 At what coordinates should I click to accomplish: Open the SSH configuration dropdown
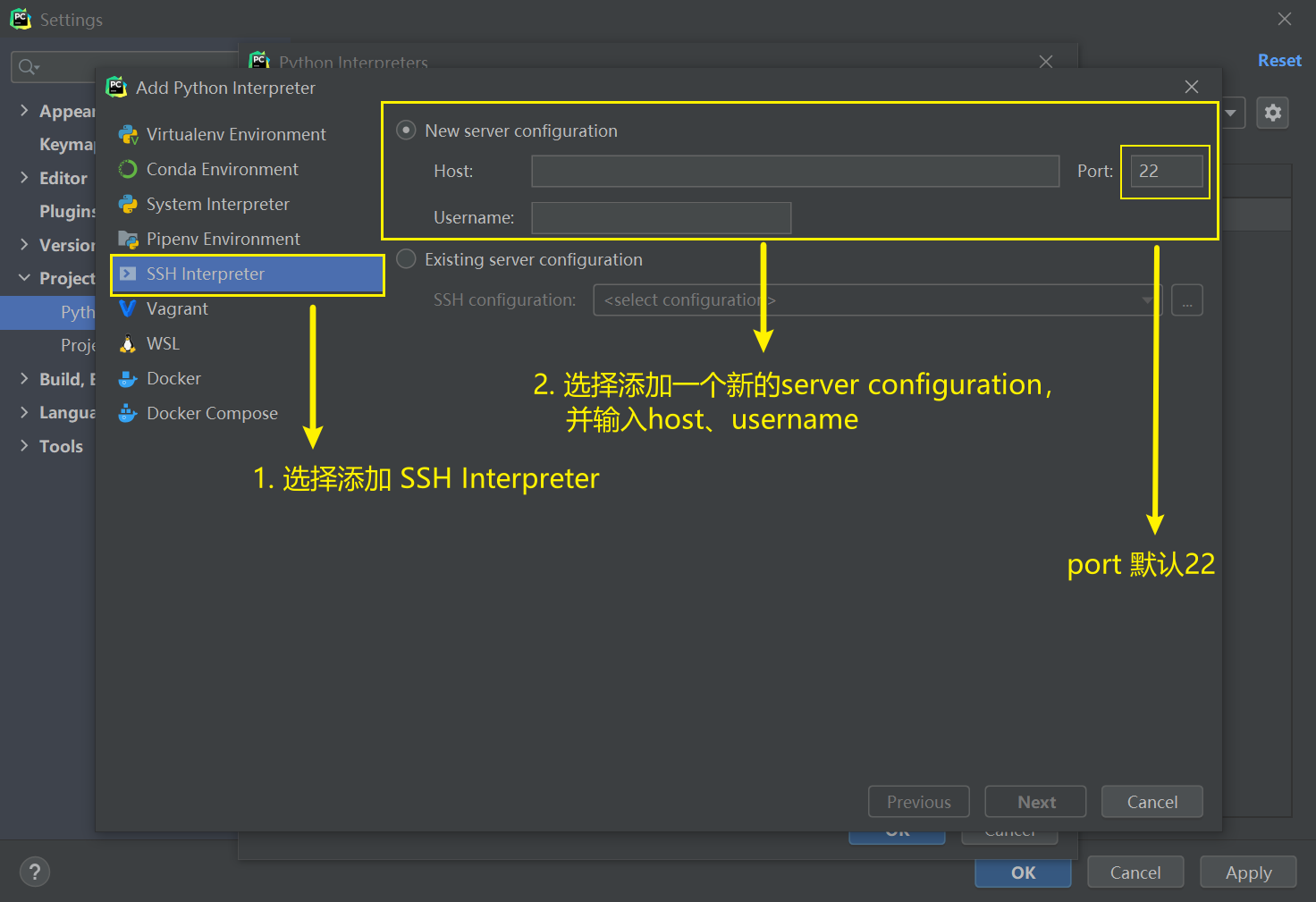(x=876, y=300)
